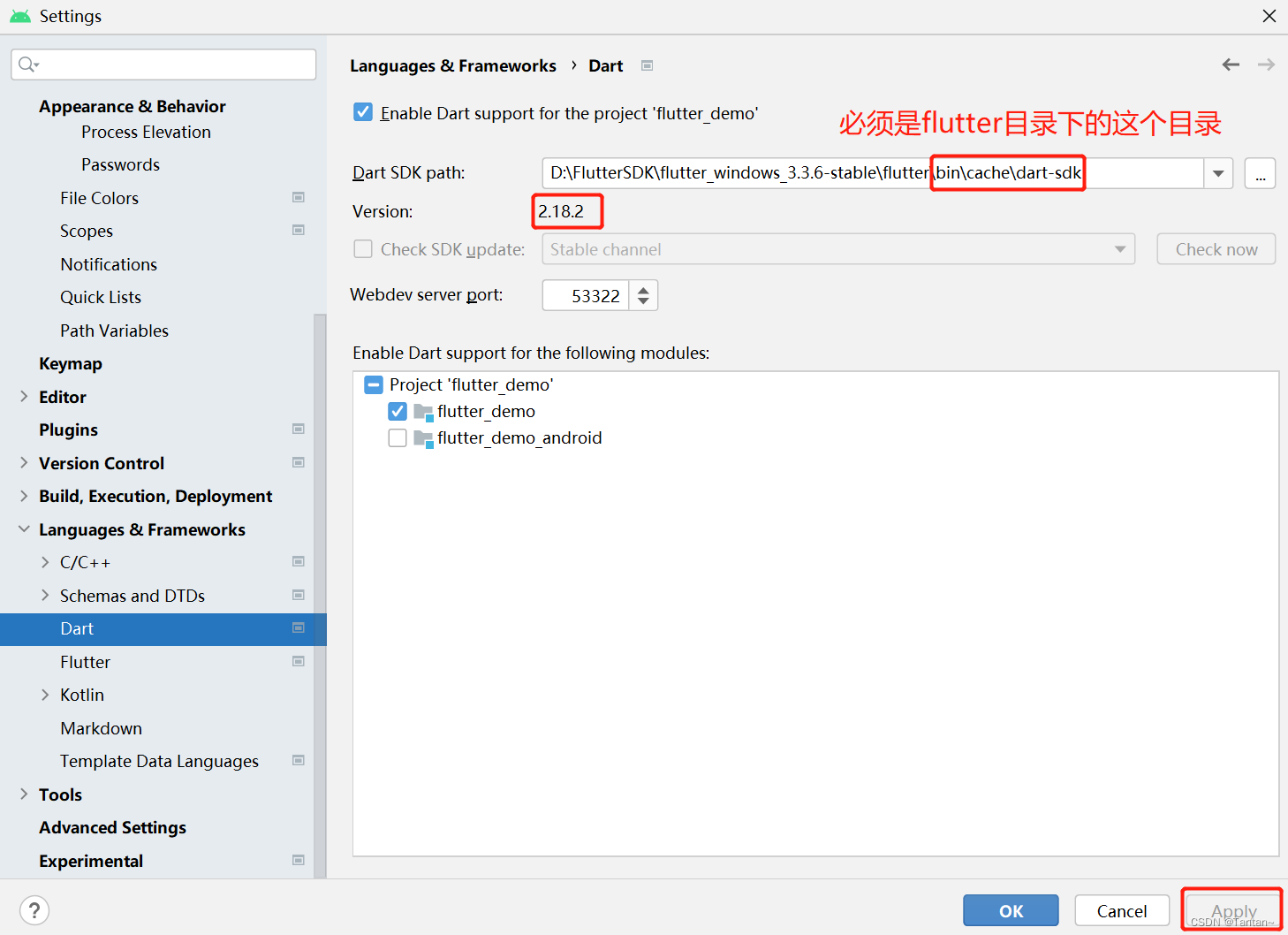This screenshot has height=935, width=1288.
Task: Toggle Project 'flutter_demo' checkbox
Action: [x=374, y=384]
